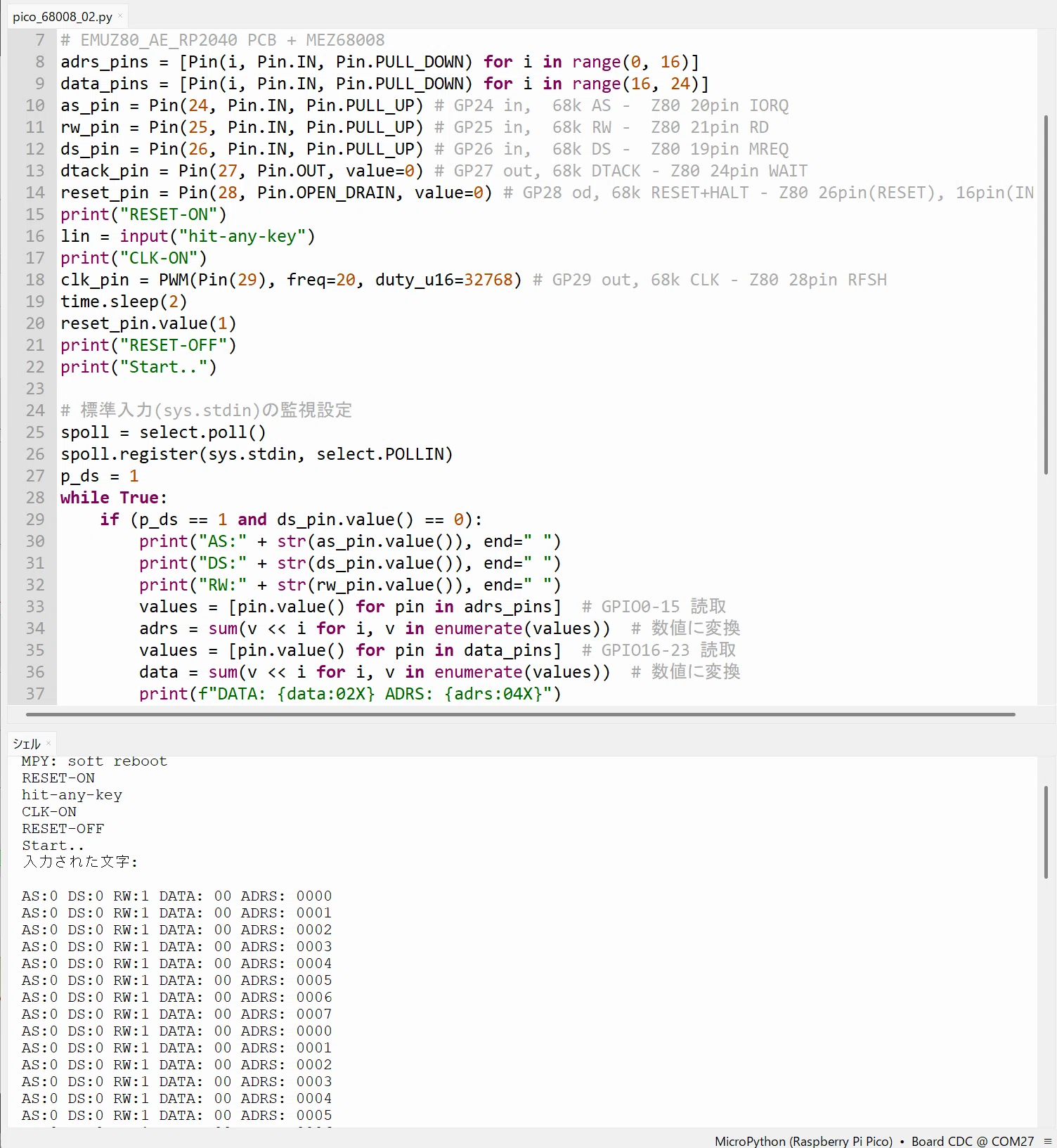
Task: Click the spoll.register(sys.stdin, select.POLLIN) line
Action: (x=257, y=454)
